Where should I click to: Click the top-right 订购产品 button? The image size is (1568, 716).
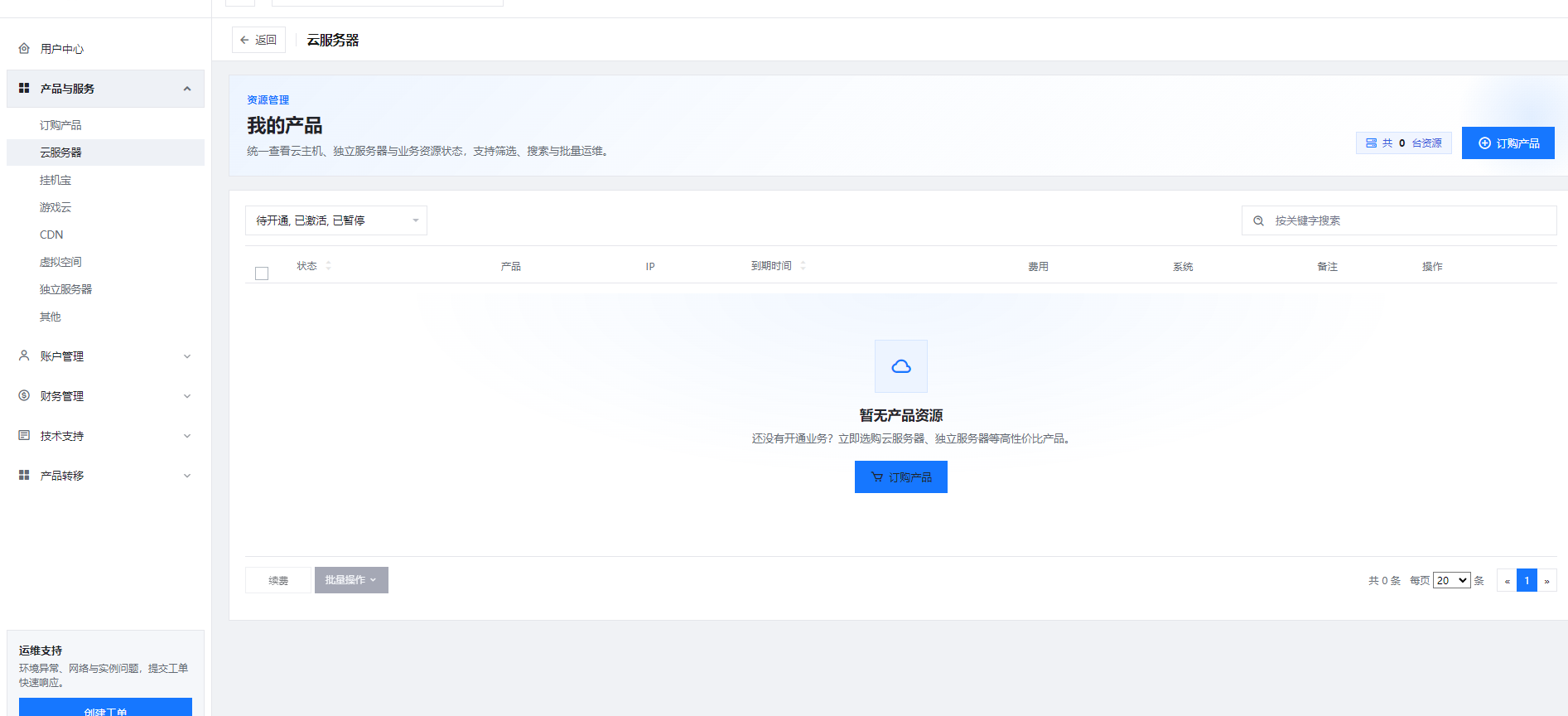(1508, 143)
